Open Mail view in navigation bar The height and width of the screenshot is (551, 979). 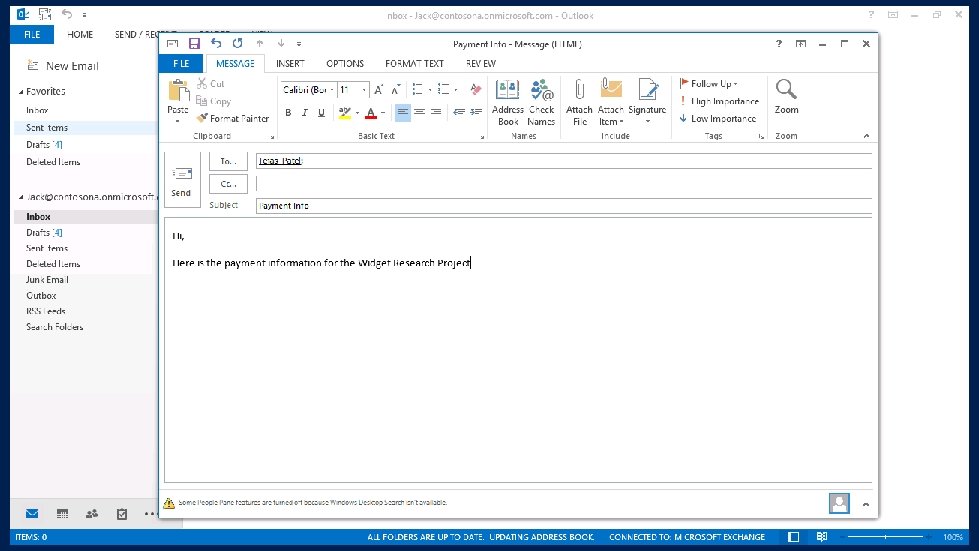[32, 514]
